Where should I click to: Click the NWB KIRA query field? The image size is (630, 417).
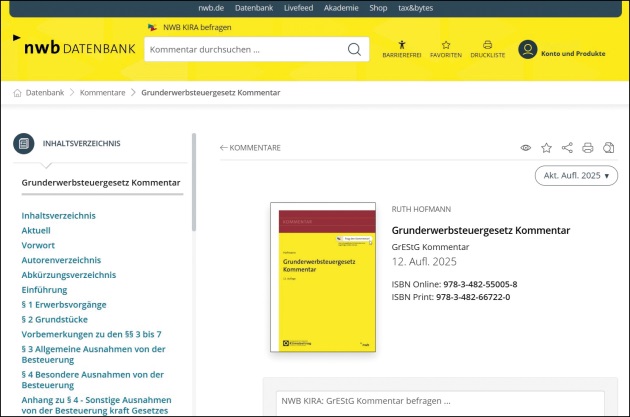tap(440, 401)
